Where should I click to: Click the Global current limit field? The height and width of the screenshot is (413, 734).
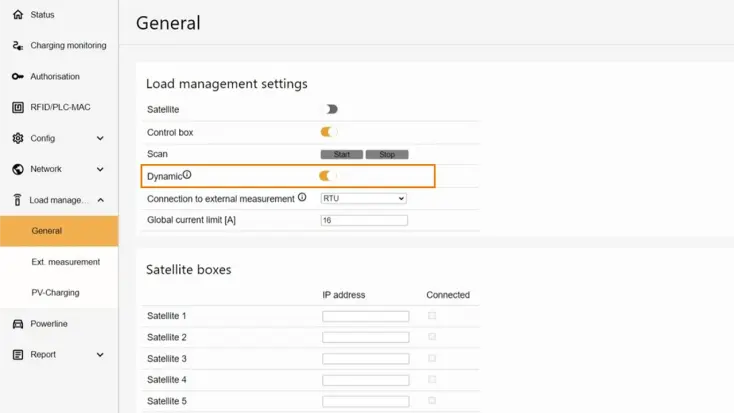click(x=364, y=220)
